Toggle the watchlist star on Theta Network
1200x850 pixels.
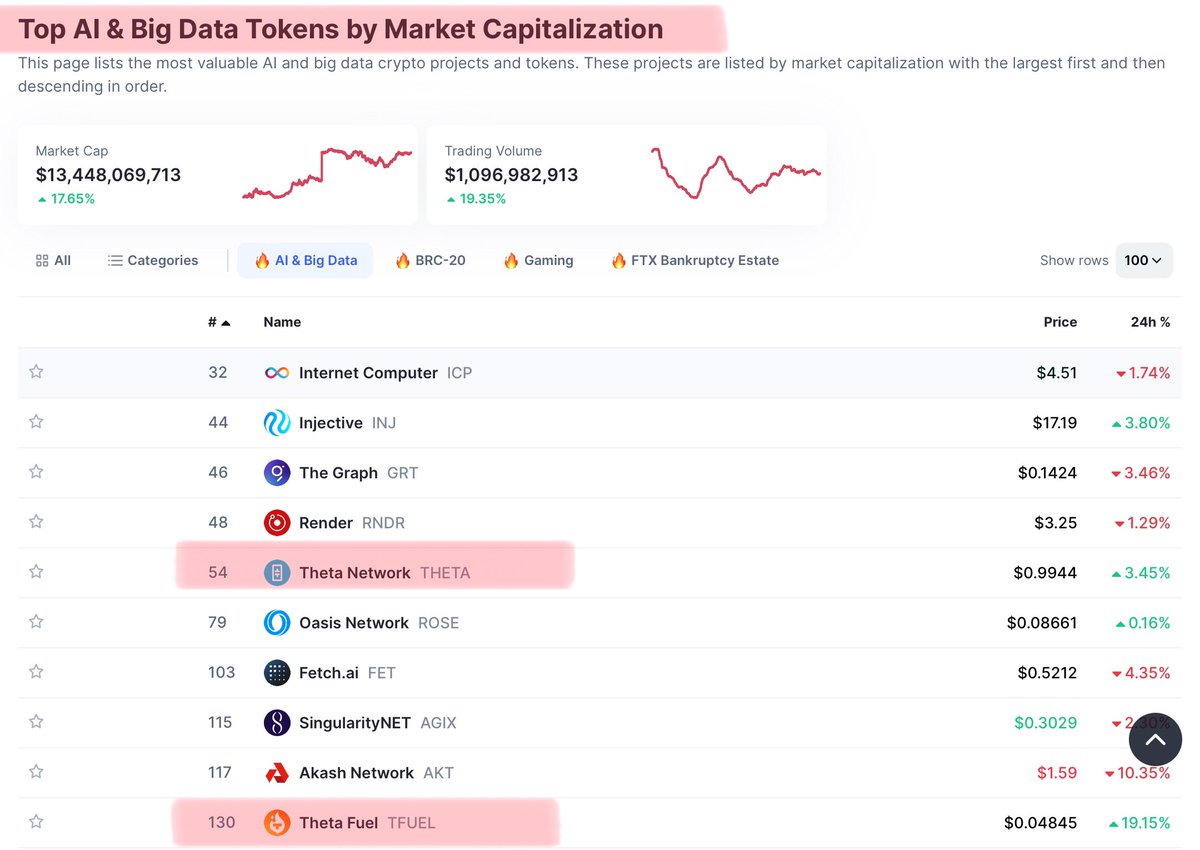36,572
